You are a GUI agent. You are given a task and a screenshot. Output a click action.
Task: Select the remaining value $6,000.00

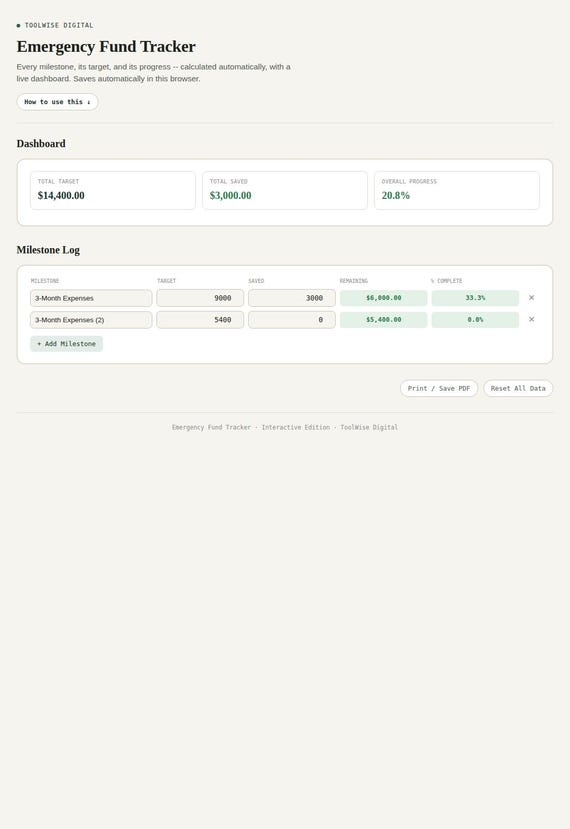pos(383,298)
